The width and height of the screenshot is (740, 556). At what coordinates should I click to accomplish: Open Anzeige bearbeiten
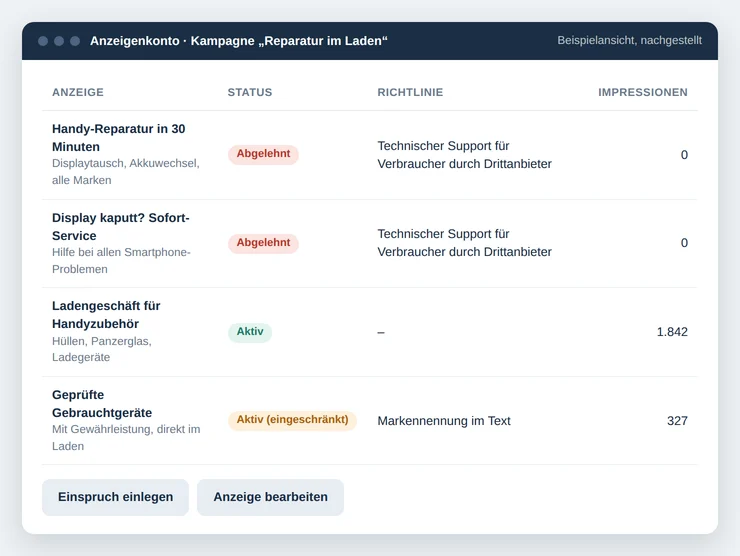click(270, 497)
